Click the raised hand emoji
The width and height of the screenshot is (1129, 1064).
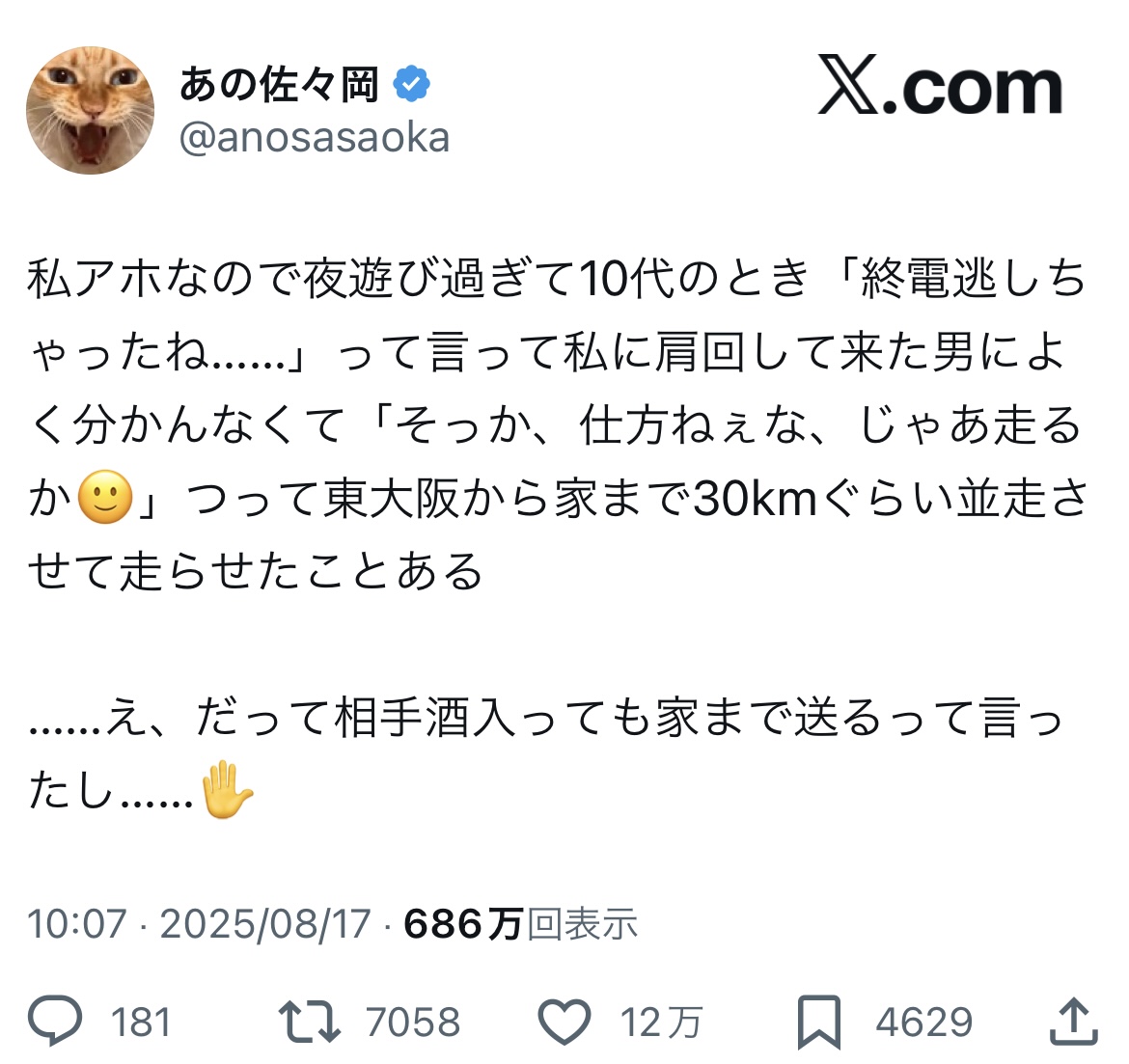click(x=227, y=790)
